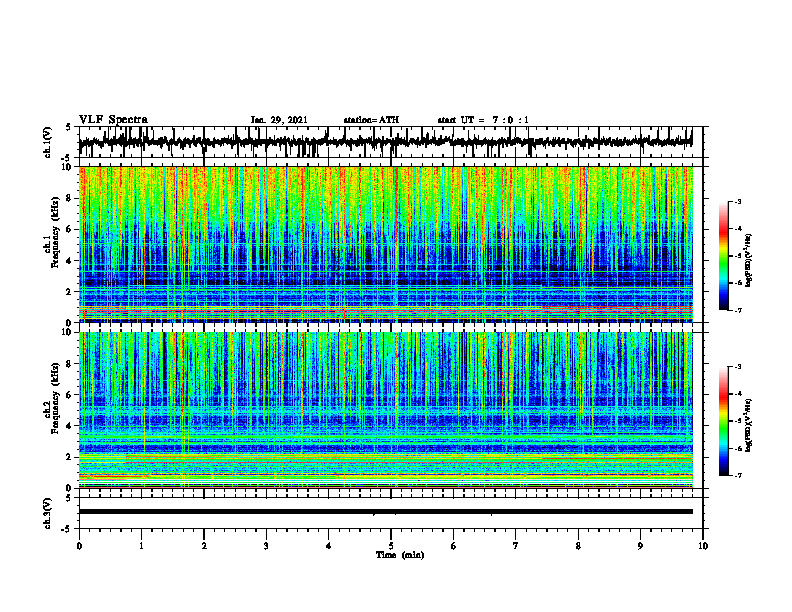Click the ch.2 spectrogram color scale bar
792x612 pixels.
click(x=724, y=421)
